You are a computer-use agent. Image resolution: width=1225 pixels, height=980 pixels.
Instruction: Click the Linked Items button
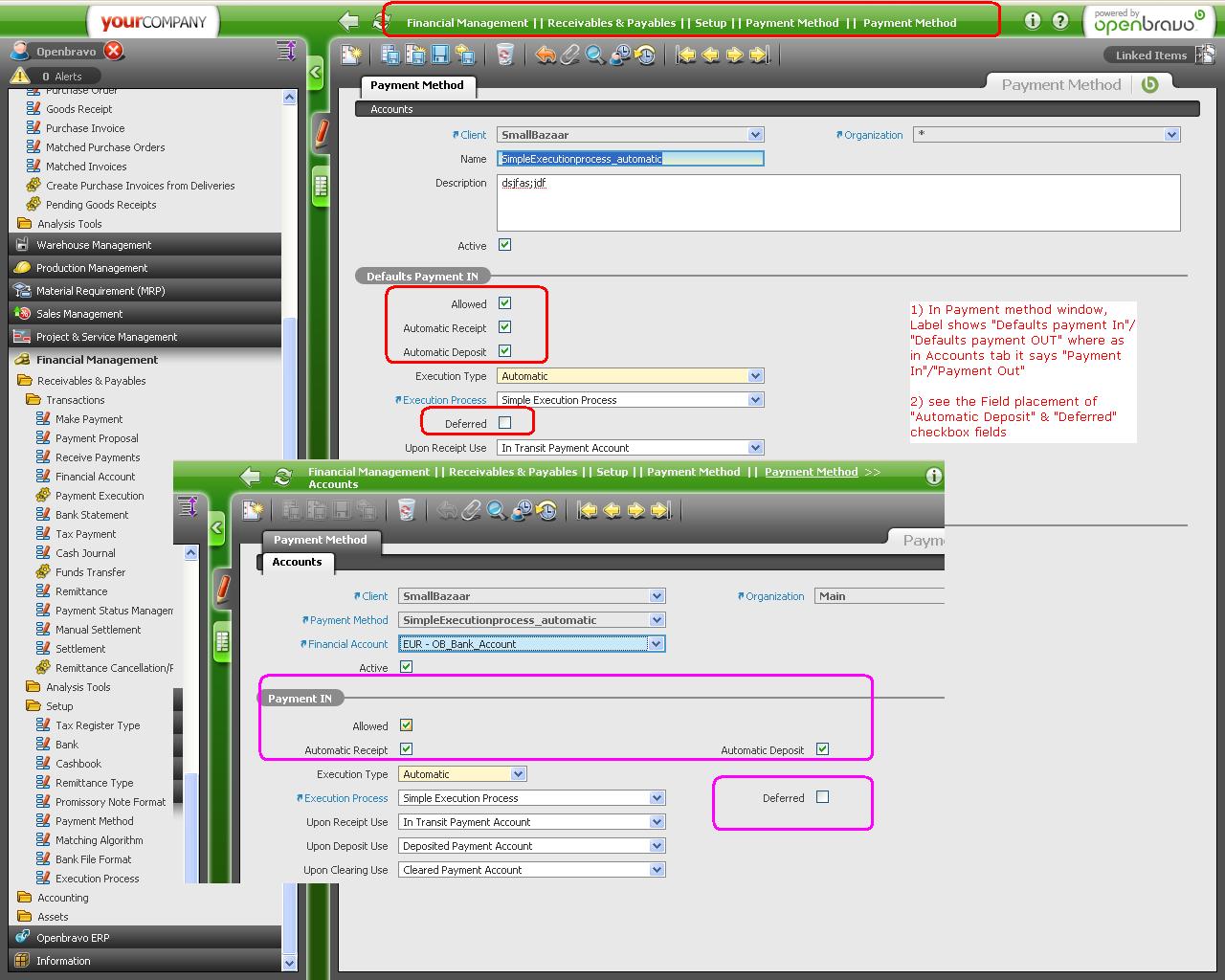click(1150, 55)
